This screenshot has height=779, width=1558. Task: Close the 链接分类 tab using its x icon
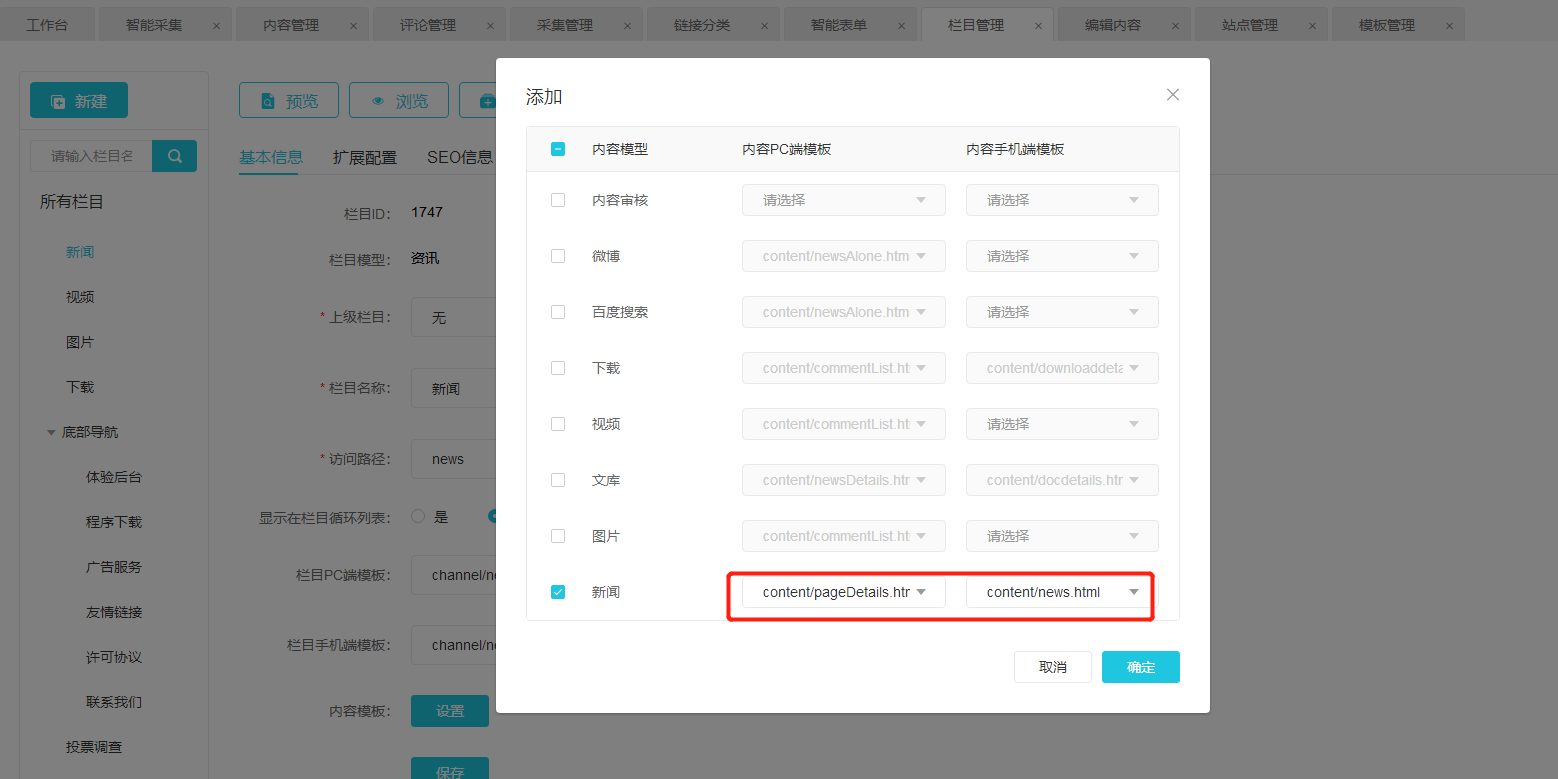(x=764, y=26)
